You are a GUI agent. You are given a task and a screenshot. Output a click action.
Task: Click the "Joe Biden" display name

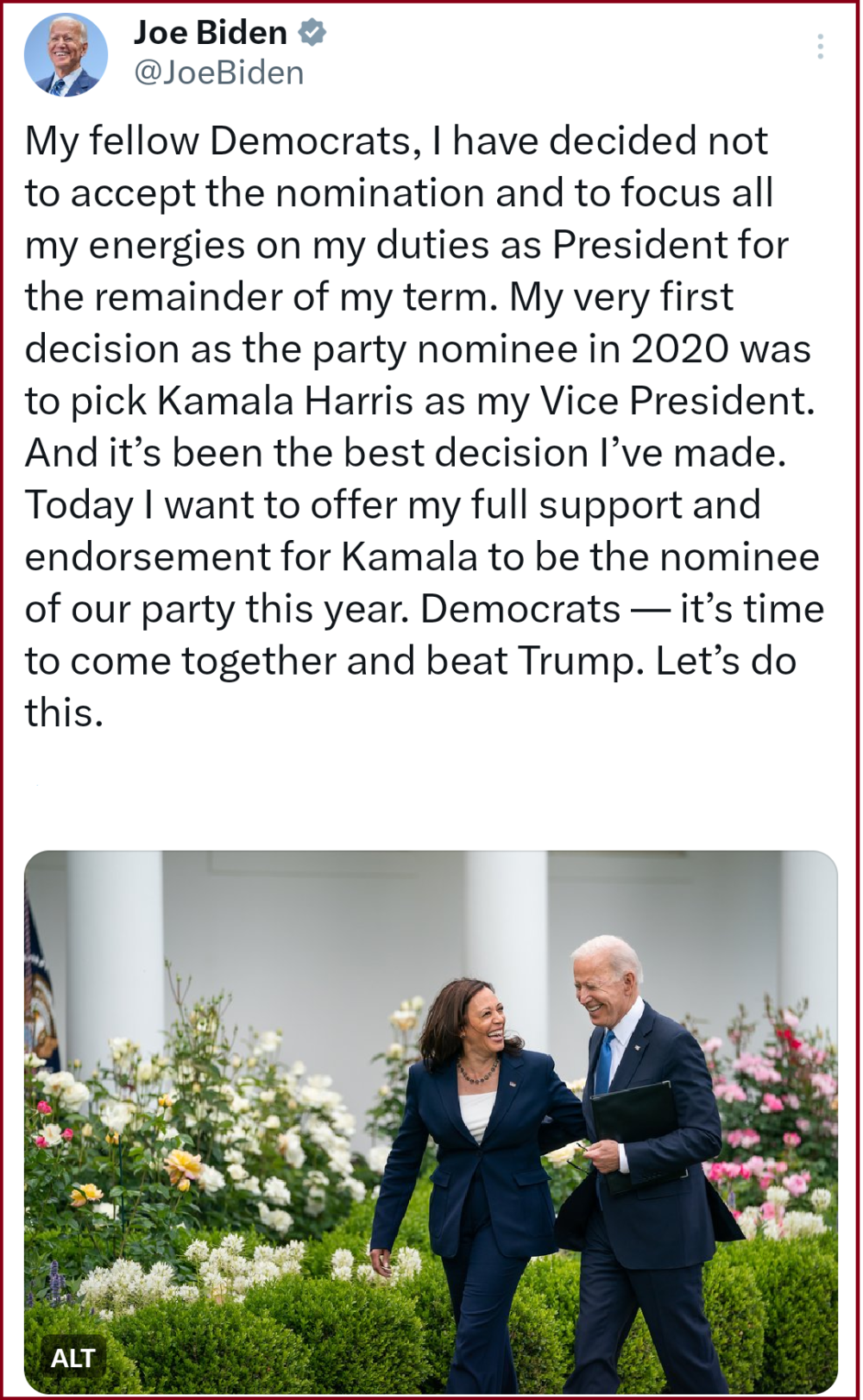tap(210, 33)
